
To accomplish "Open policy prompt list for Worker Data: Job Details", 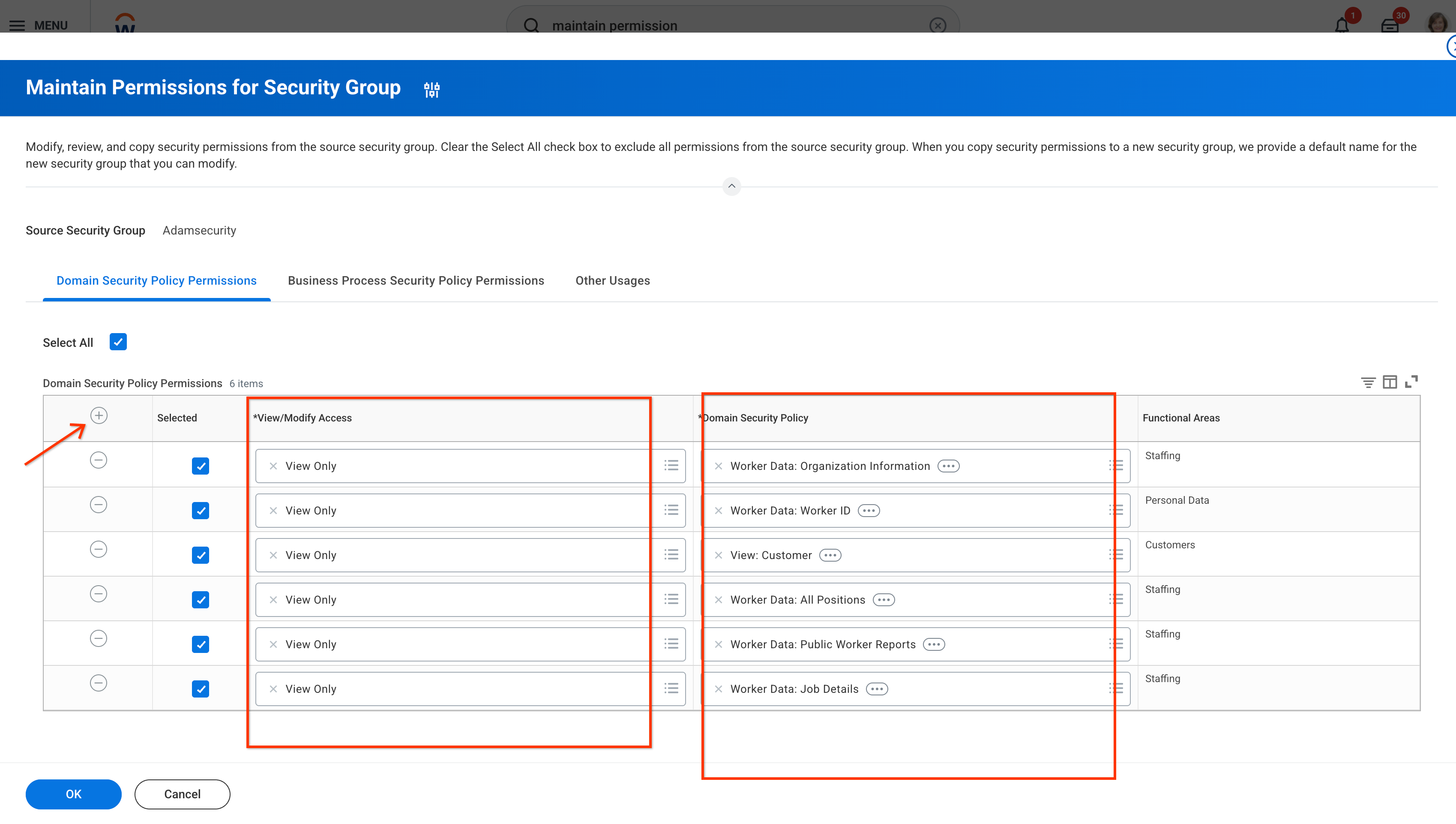I will coord(1116,689).
